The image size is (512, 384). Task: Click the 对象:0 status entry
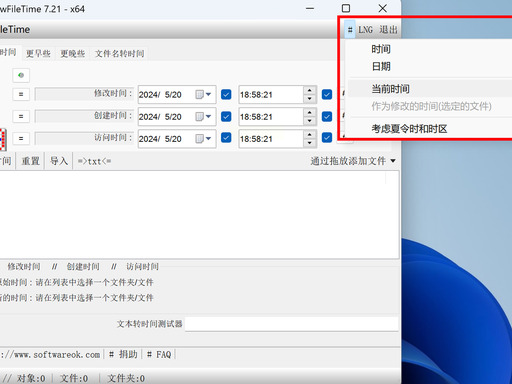(31, 379)
